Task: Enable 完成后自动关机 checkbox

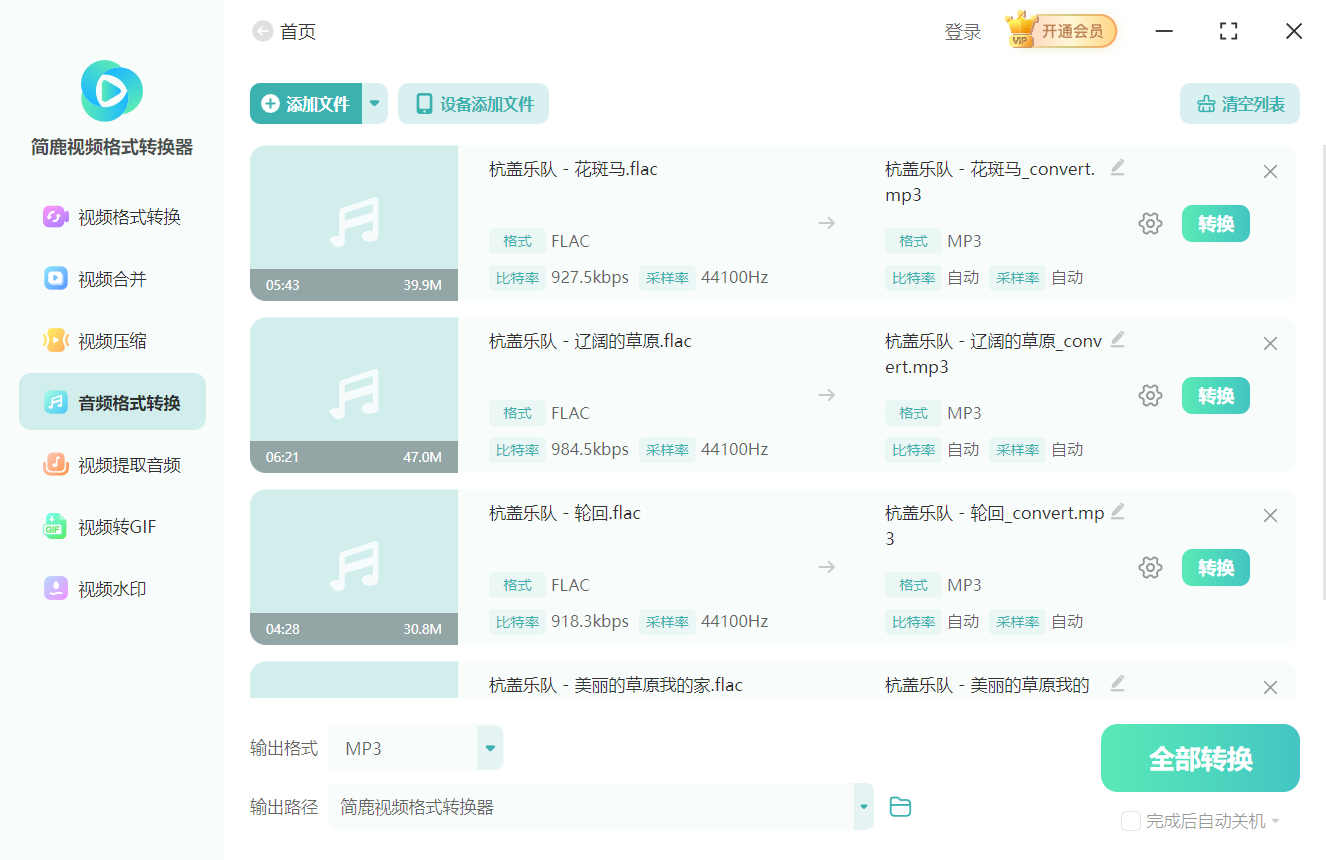Action: [x=1131, y=821]
